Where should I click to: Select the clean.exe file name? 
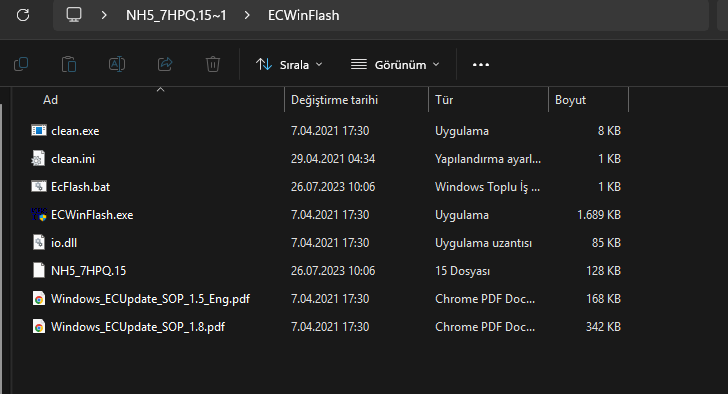pos(75,131)
